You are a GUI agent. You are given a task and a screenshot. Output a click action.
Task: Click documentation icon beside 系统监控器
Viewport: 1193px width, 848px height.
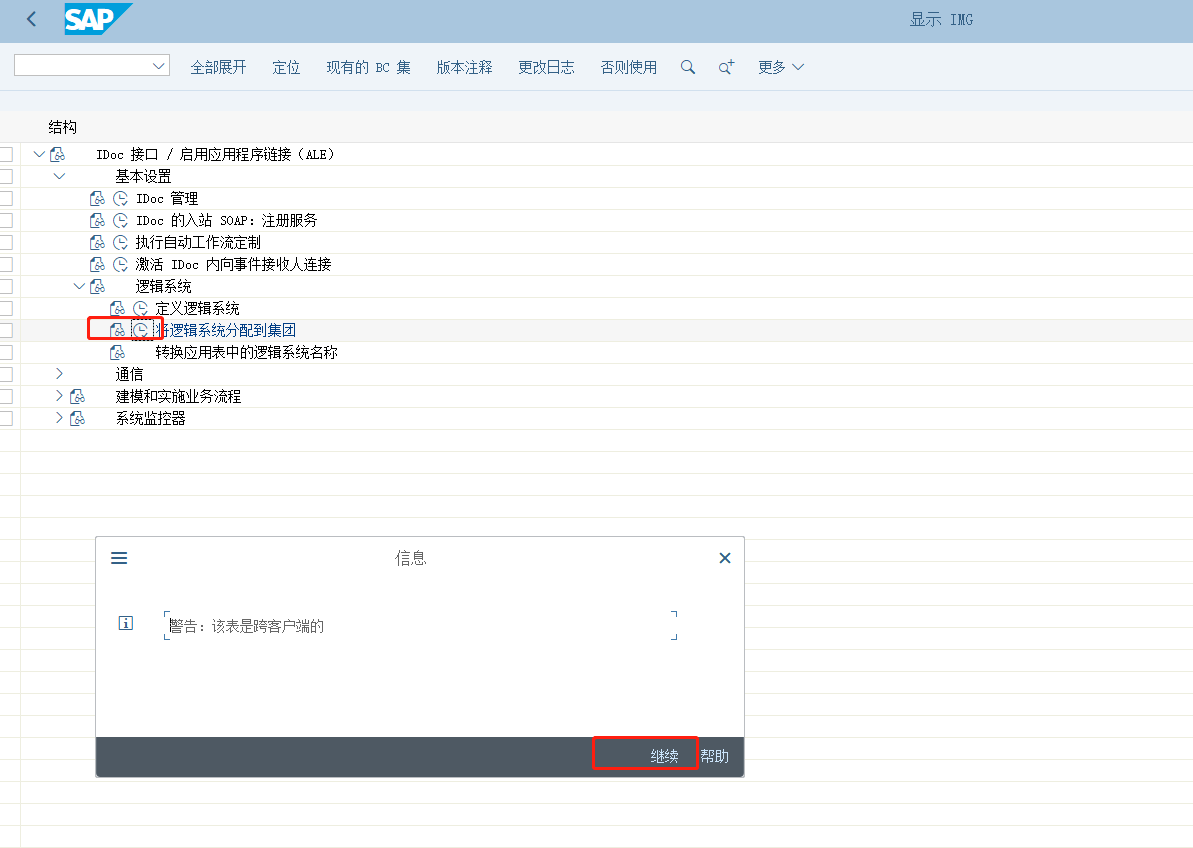coord(77,419)
